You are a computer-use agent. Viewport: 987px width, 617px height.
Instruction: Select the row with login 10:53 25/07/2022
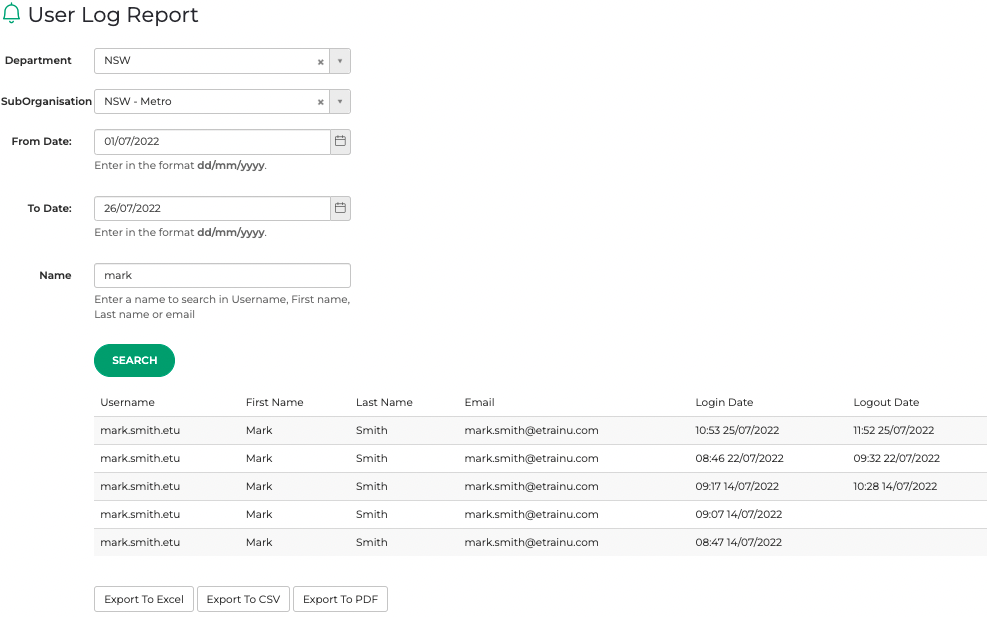click(540, 431)
